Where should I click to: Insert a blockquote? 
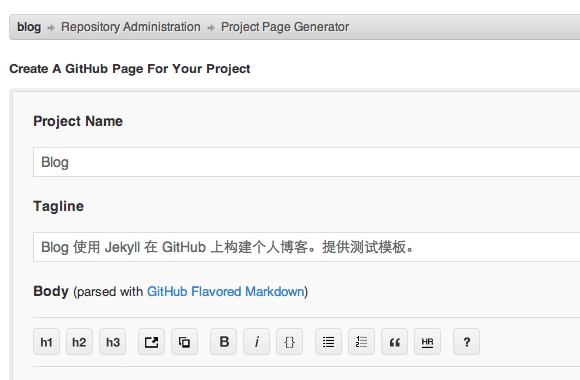click(x=394, y=342)
